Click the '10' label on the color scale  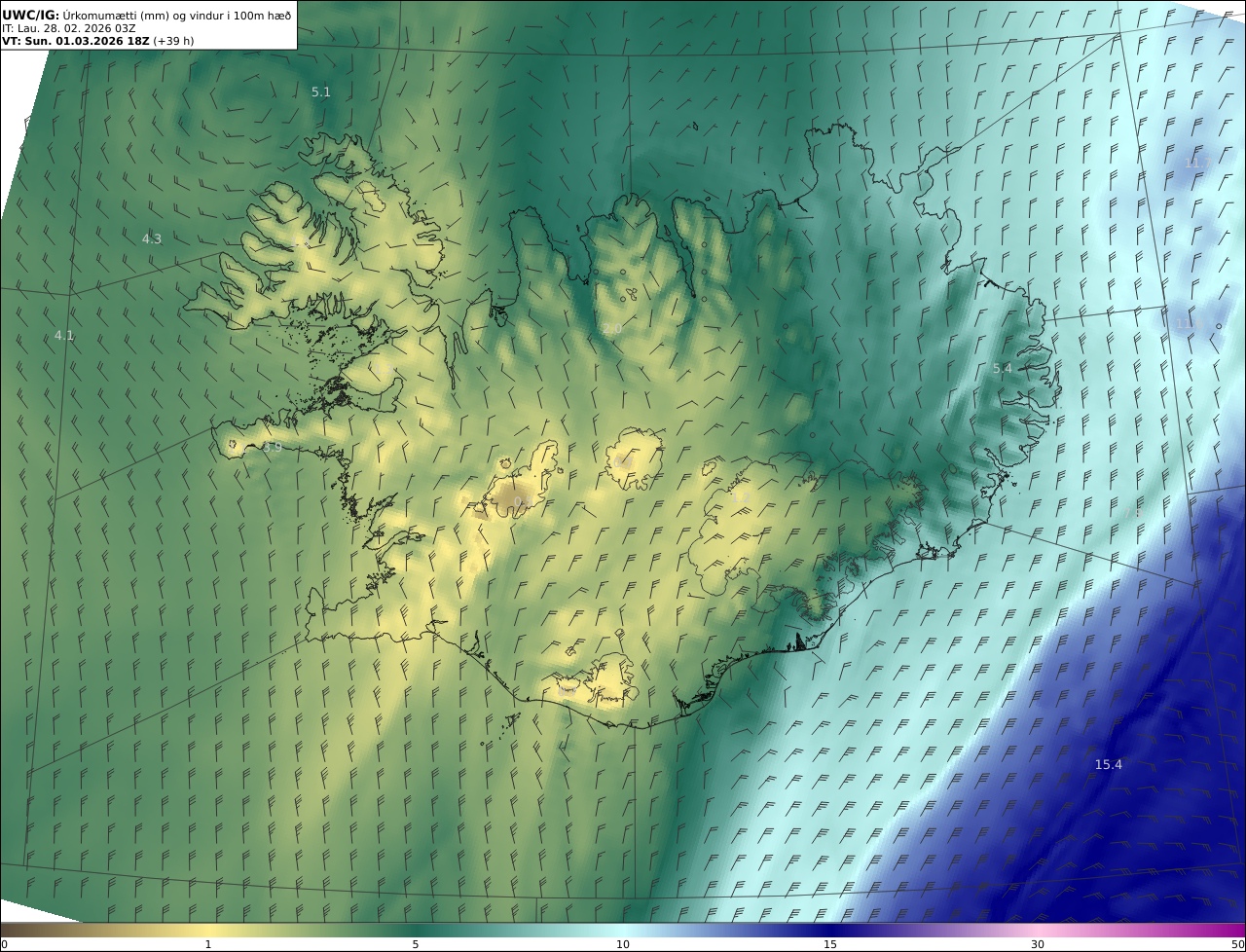pyautogui.click(x=623, y=944)
